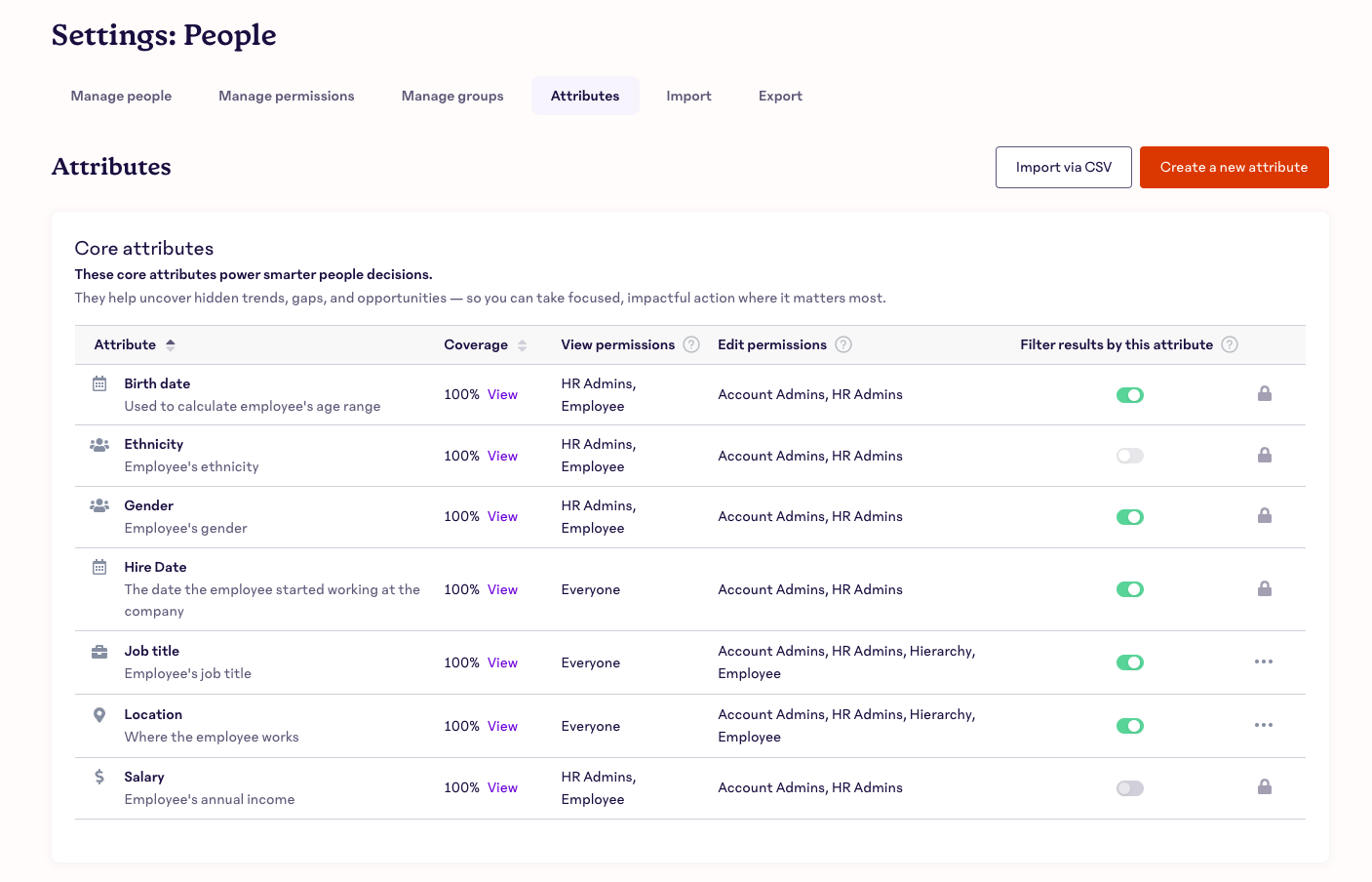This screenshot has height=882, width=1372.
Task: Click the View permissions column header
Action: (x=618, y=344)
